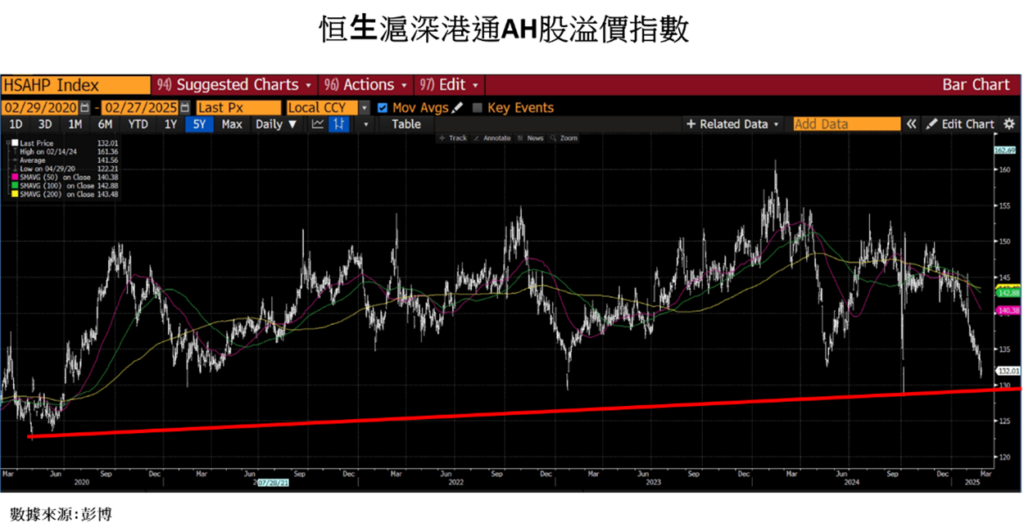Click the Edit Chart button
This screenshot has width=1024, height=532.
pyautogui.click(x=960, y=124)
